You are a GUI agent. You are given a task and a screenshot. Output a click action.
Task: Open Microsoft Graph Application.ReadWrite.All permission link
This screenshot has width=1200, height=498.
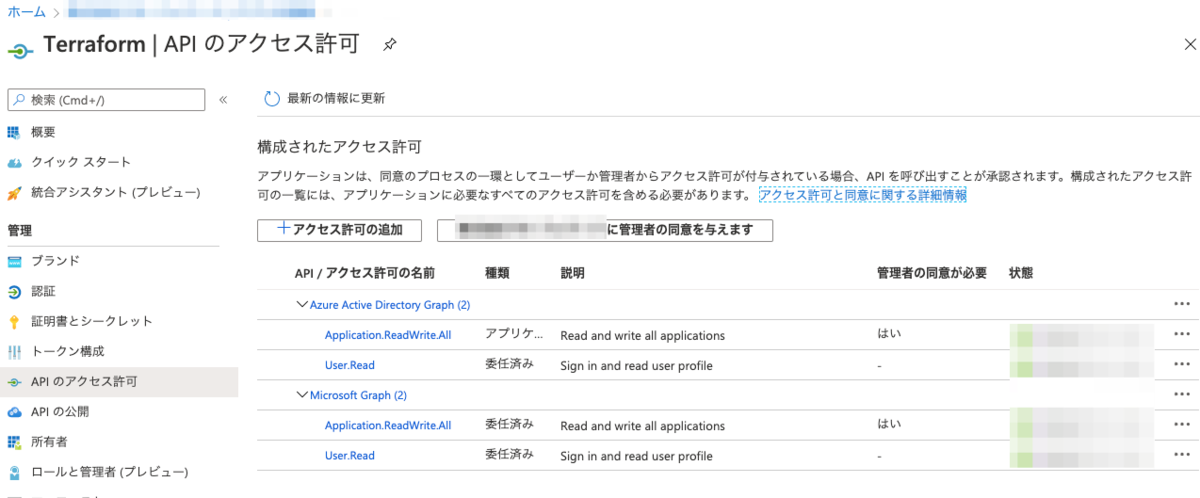pos(388,425)
